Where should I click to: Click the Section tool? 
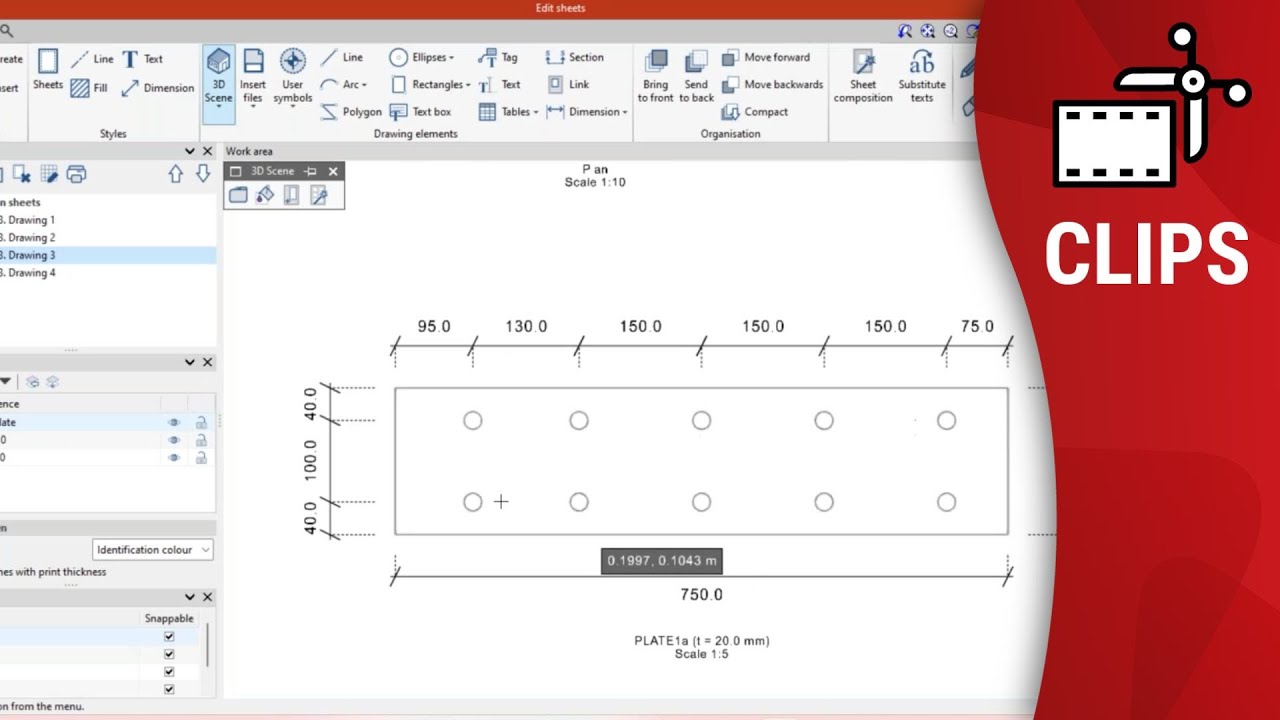click(575, 58)
